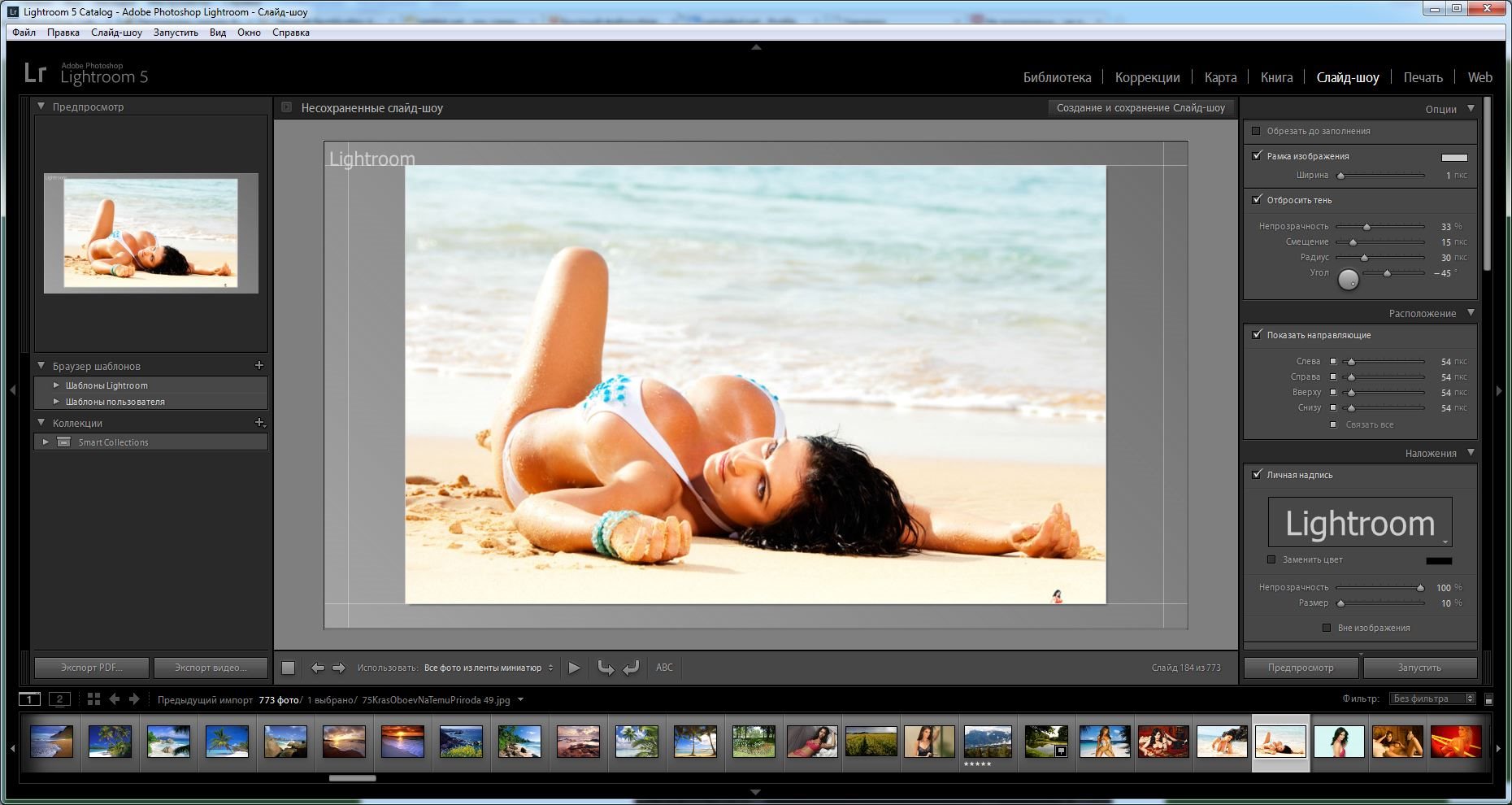Switch to Коррекции module
Screen dimensions: 1512x805
coord(1147,77)
